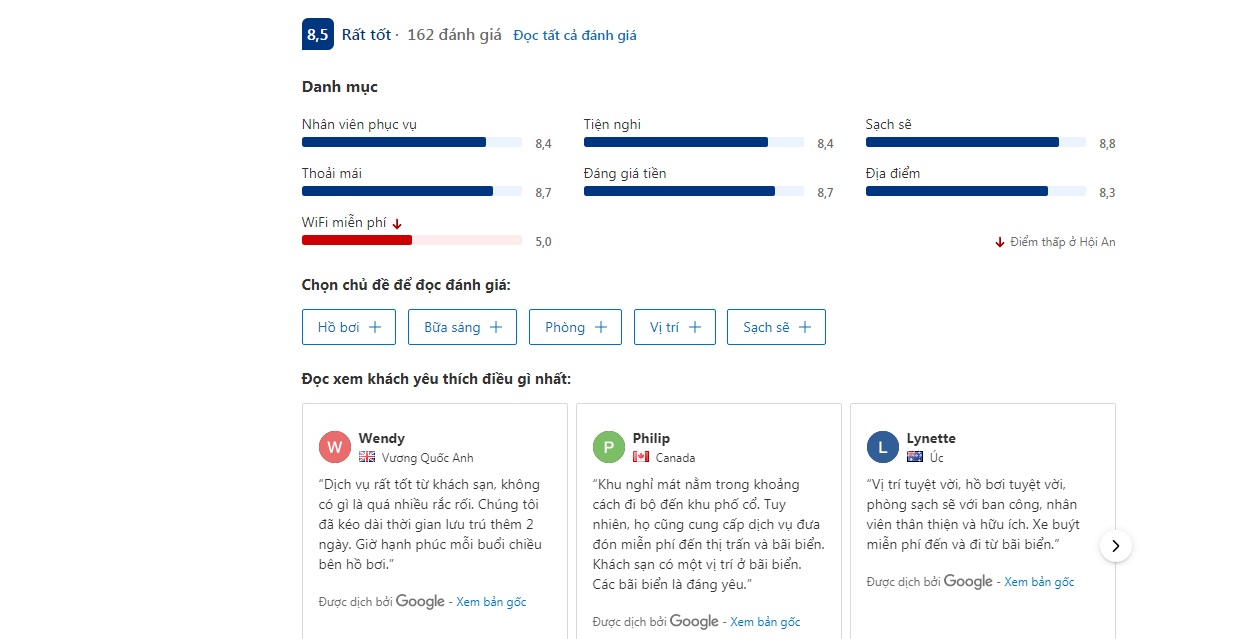Screen dimensions: 1233x639
Task: Click the Sạch sẽ 8,8 rating bar
Action: (x=975, y=142)
